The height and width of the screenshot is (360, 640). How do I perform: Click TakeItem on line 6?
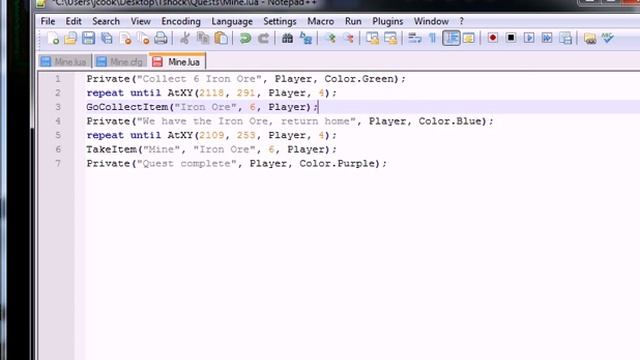point(111,149)
